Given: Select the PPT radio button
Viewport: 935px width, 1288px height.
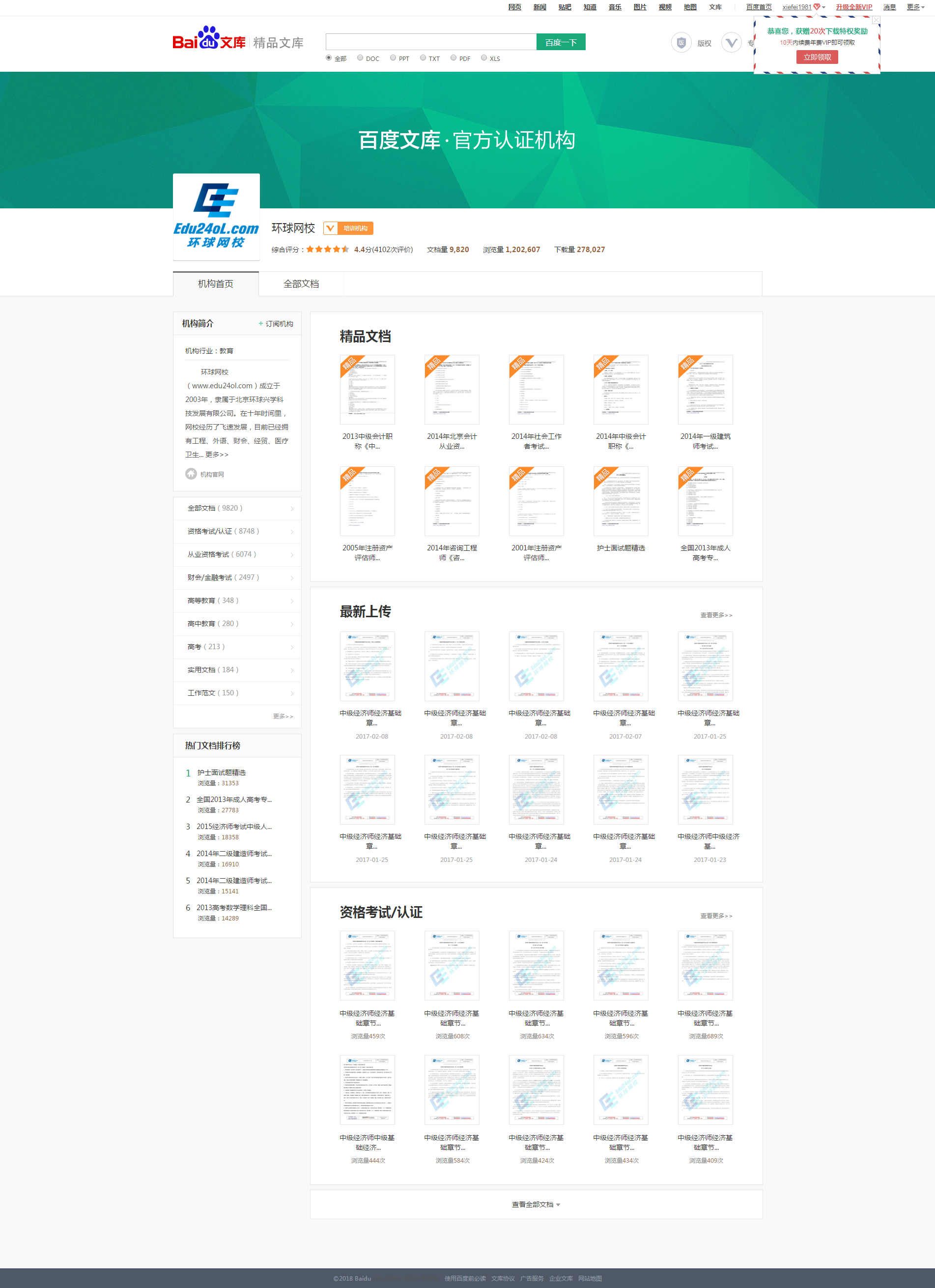Looking at the screenshot, I should 393,58.
